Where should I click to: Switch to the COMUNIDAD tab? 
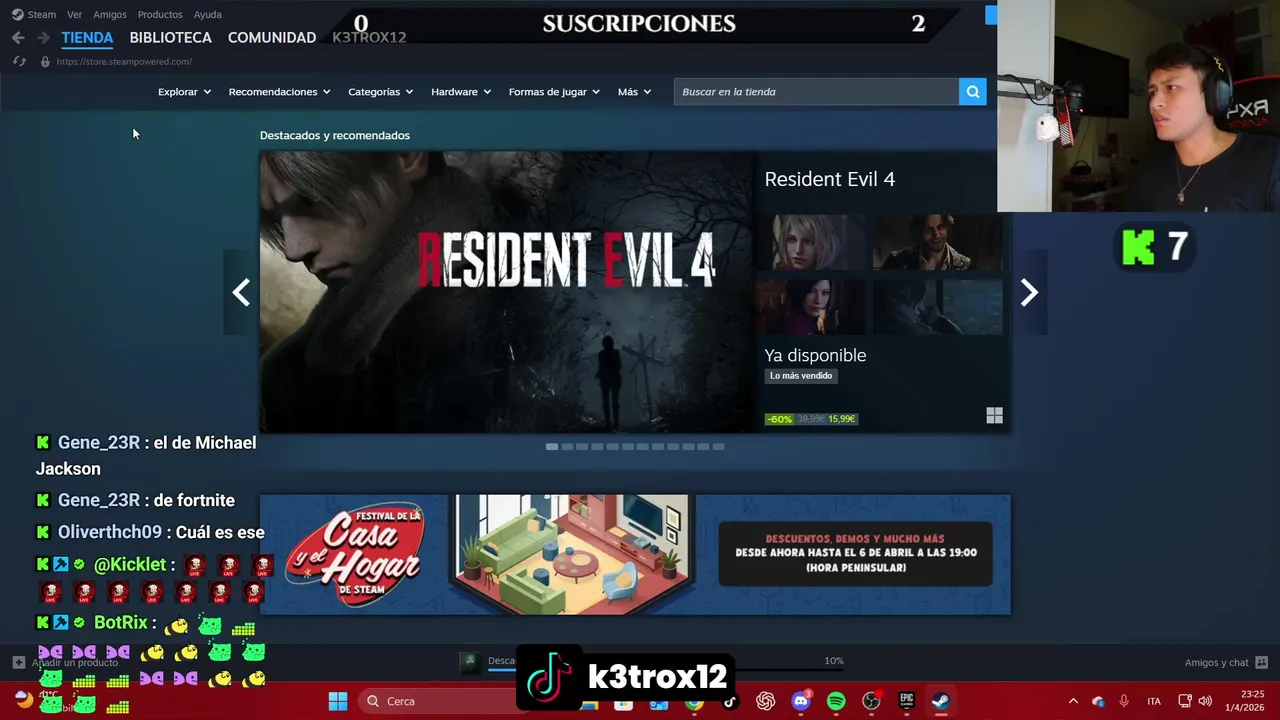(272, 38)
